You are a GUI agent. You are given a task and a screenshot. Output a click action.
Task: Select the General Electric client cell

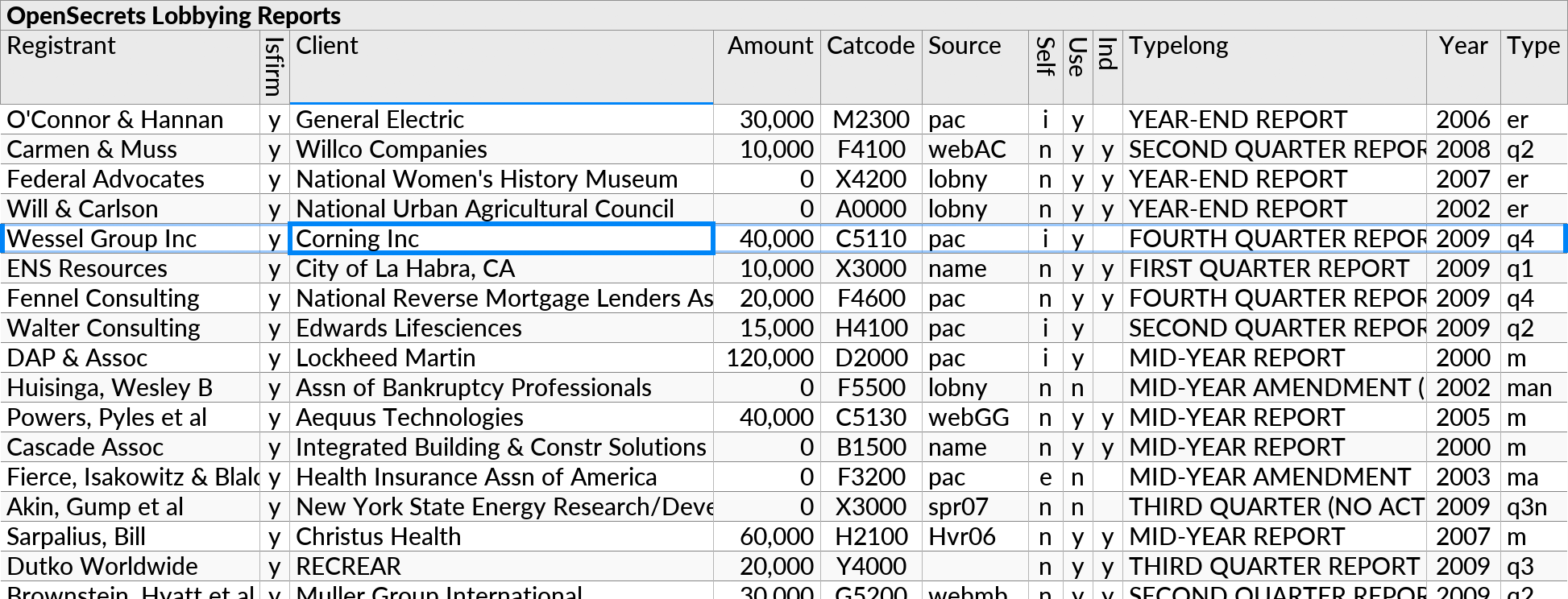501,119
